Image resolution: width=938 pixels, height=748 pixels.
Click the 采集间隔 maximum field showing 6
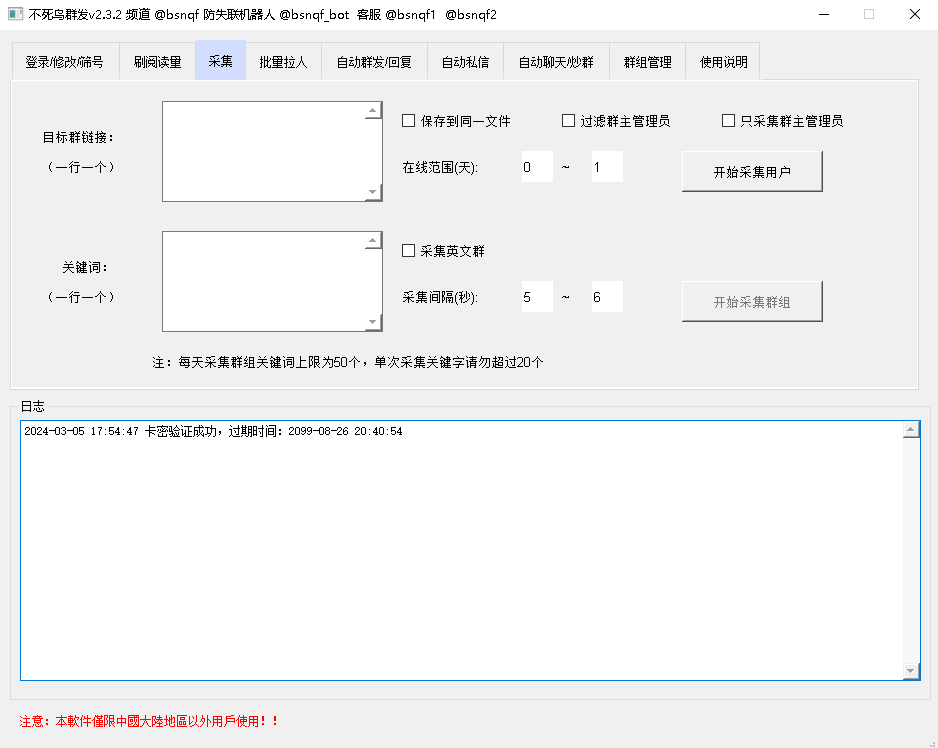click(607, 297)
